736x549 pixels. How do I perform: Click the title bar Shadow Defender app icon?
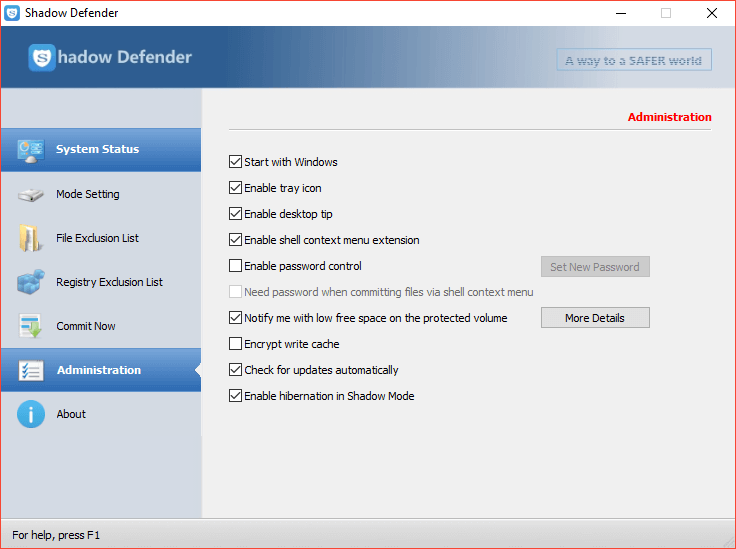(12, 13)
